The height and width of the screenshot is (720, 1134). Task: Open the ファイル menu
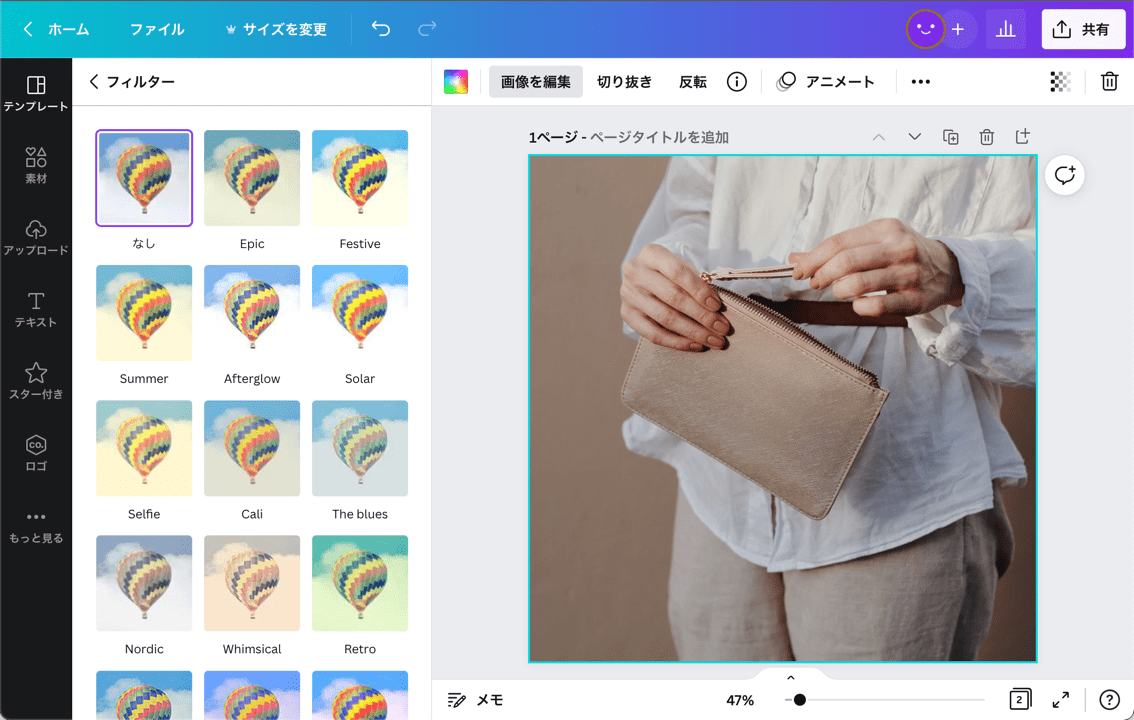pyautogui.click(x=156, y=29)
